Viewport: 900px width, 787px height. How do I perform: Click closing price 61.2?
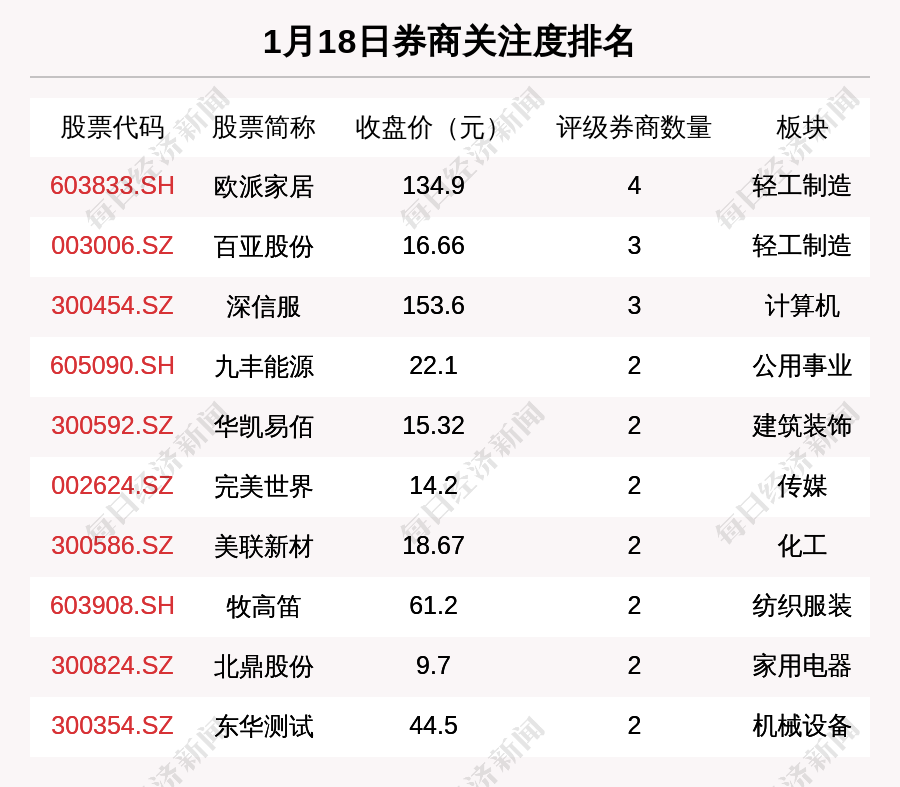(433, 606)
